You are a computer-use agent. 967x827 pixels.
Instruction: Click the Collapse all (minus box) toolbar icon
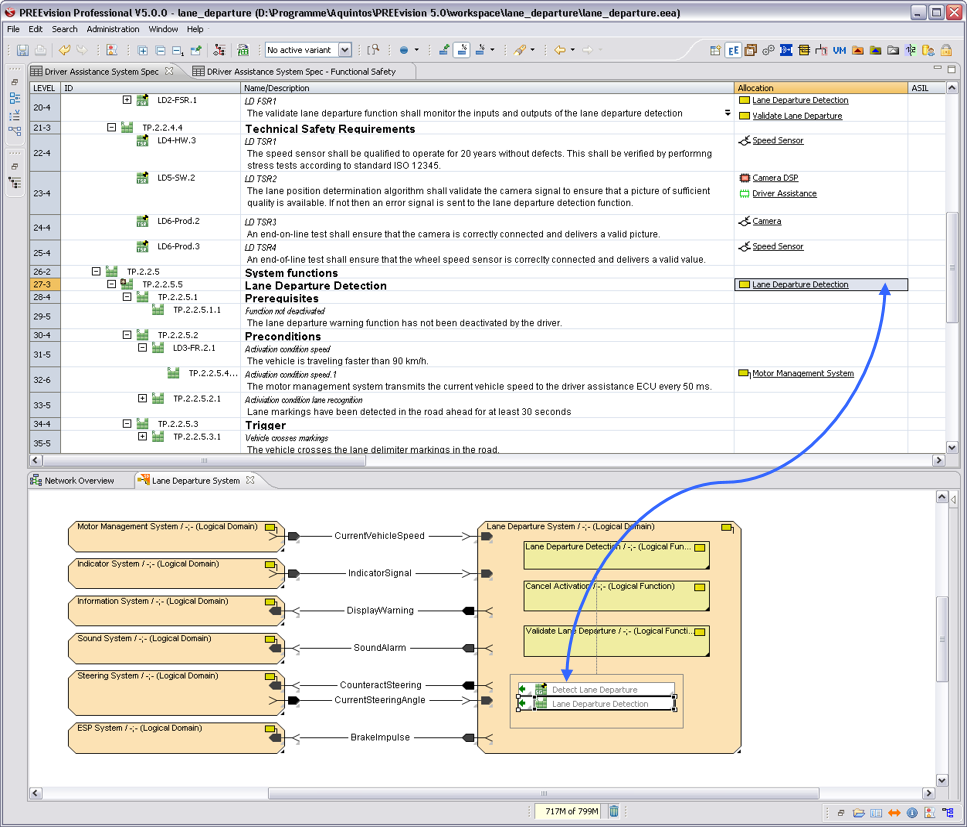click(160, 51)
